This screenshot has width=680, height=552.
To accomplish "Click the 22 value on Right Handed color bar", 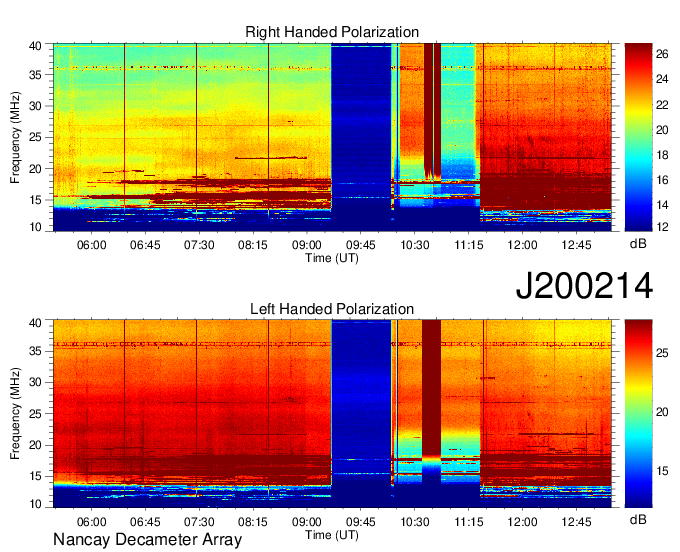I will tap(662, 105).
